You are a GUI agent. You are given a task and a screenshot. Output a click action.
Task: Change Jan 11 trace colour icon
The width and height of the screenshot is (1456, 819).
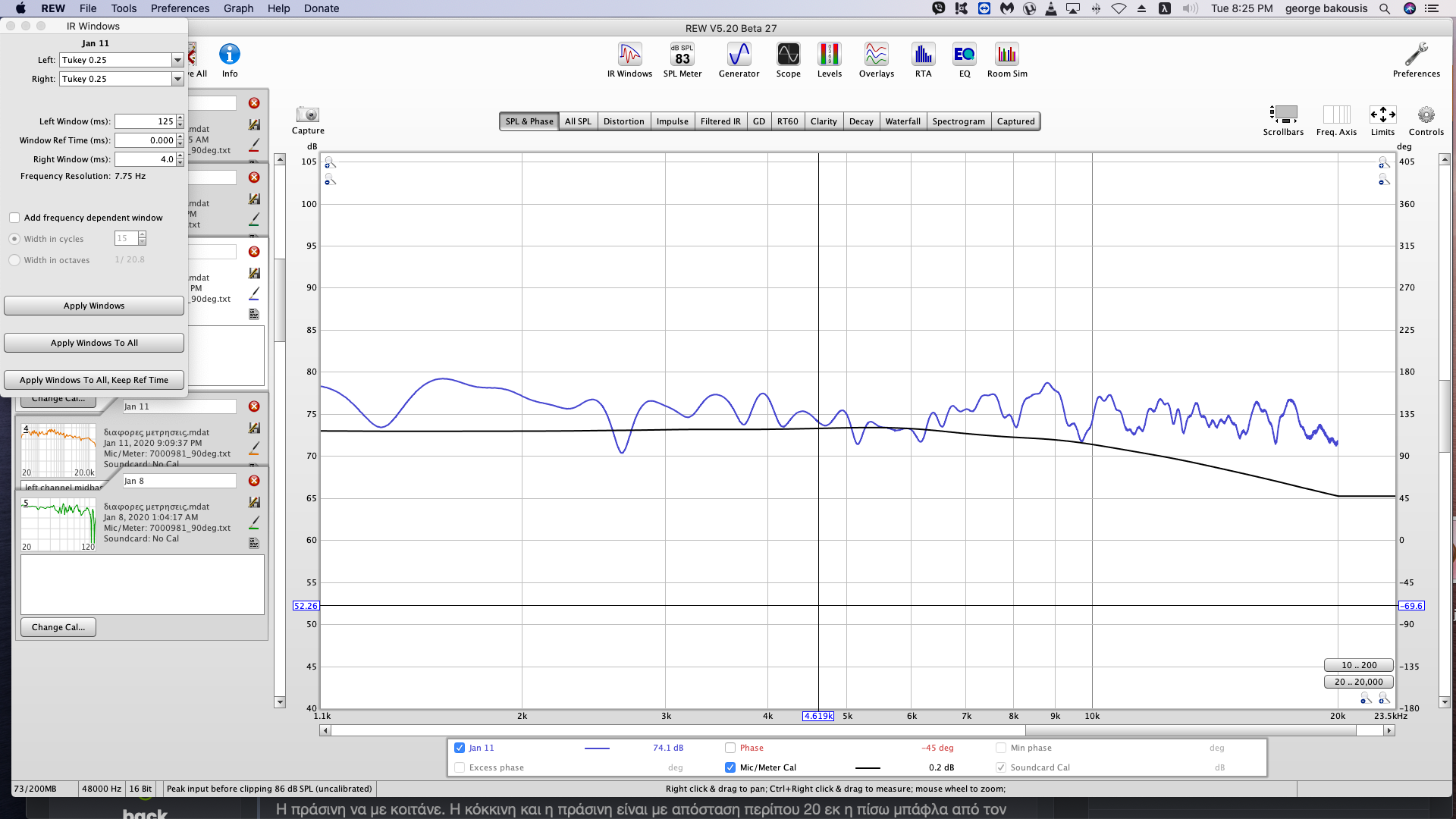point(254,448)
